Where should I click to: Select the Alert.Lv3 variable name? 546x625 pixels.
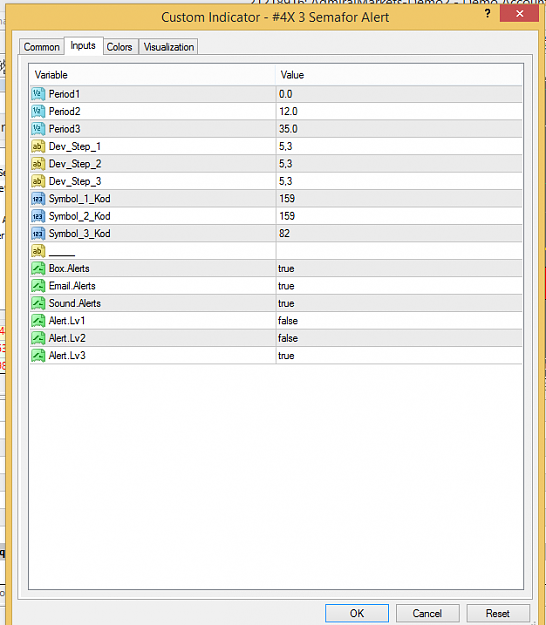67,356
